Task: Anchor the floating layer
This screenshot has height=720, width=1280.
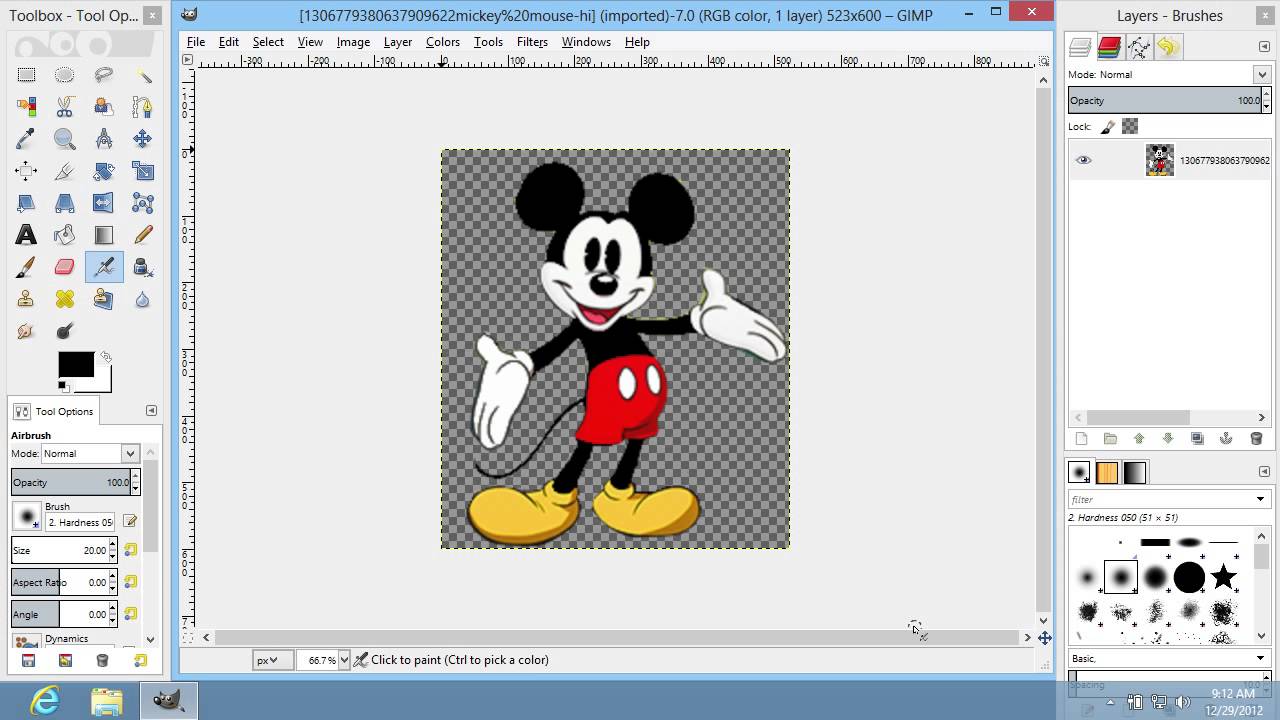Action: (1226, 438)
